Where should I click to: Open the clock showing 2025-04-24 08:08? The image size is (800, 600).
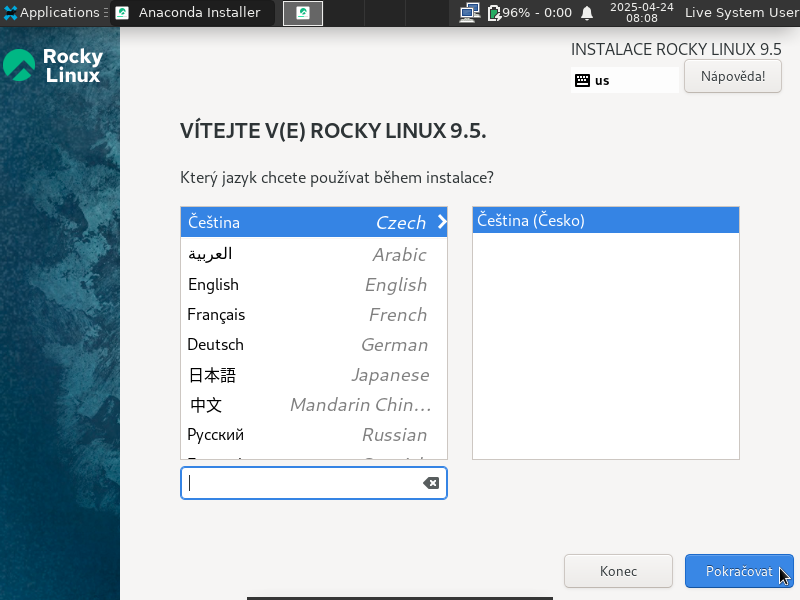pyautogui.click(x=641, y=12)
